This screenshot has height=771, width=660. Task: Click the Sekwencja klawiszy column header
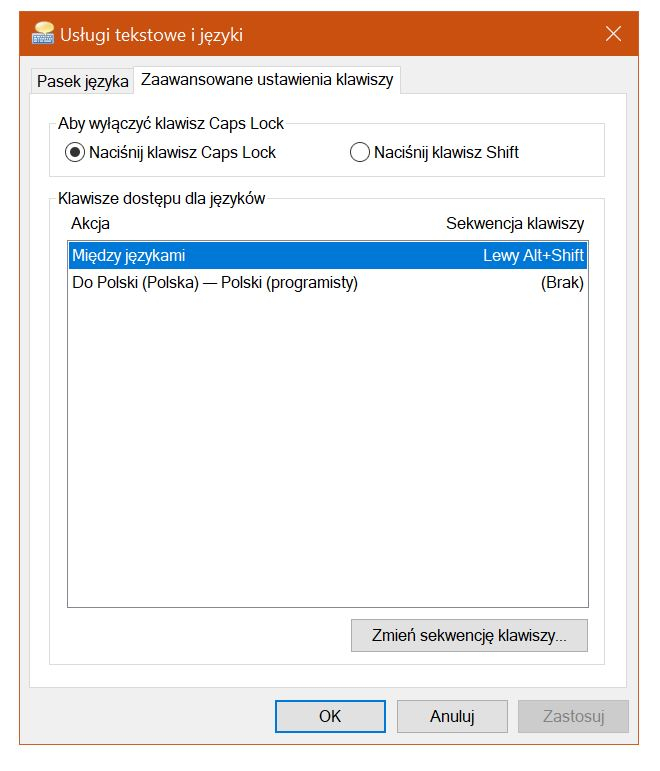click(514, 223)
